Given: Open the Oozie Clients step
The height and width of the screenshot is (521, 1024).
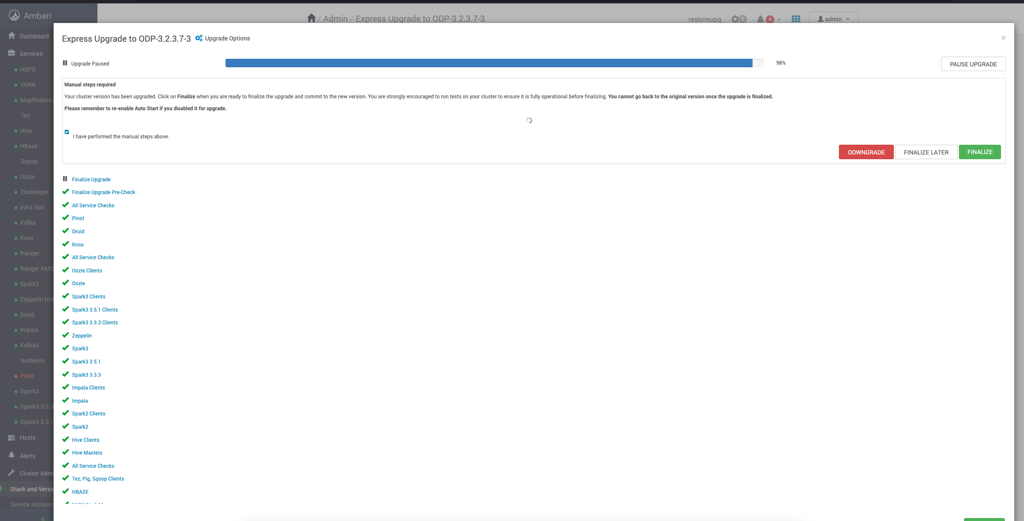Looking at the screenshot, I should (87, 270).
